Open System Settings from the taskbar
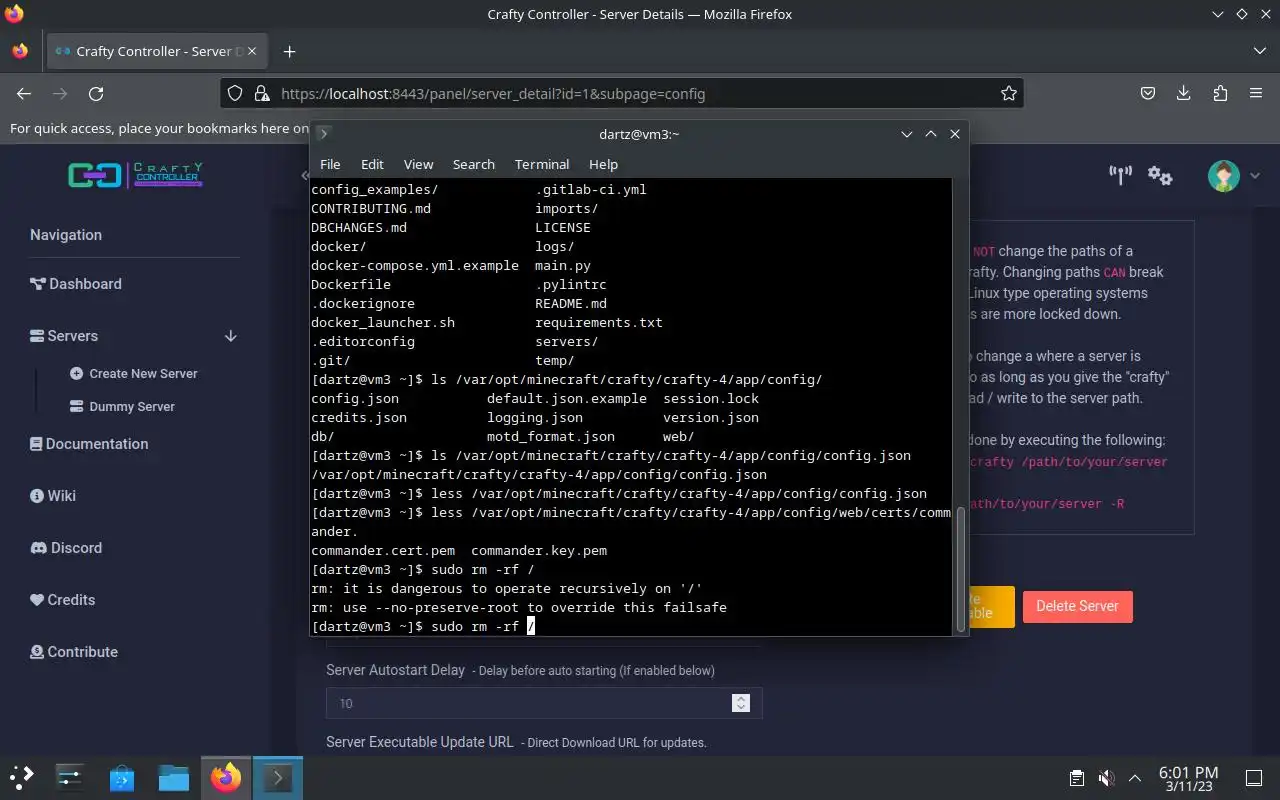Viewport: 1280px width, 800px height. coord(70,777)
